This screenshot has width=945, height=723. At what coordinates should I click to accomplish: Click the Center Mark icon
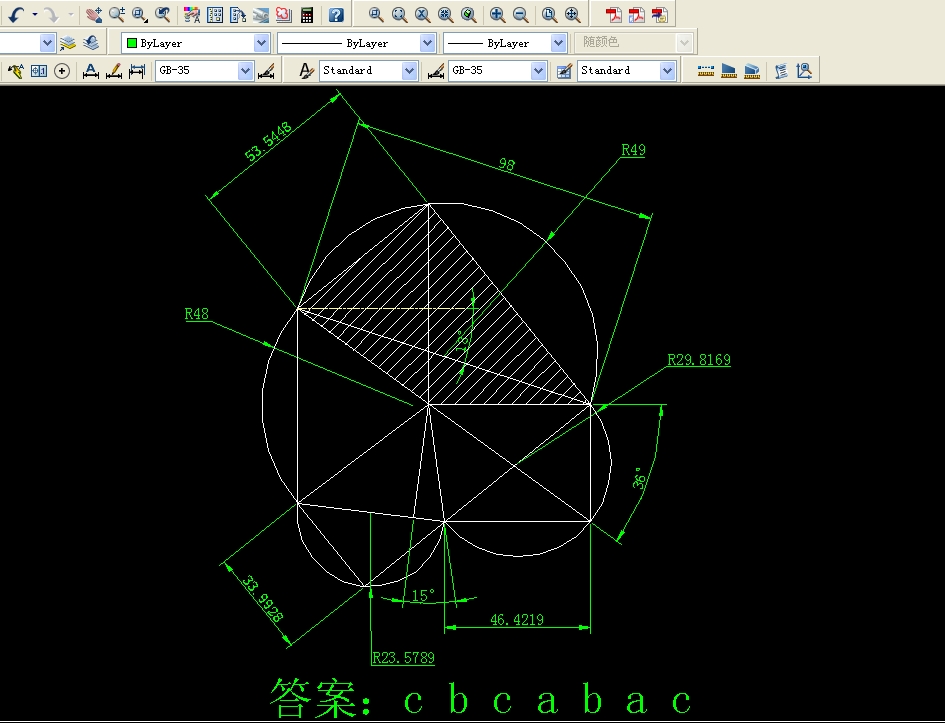tap(61, 70)
